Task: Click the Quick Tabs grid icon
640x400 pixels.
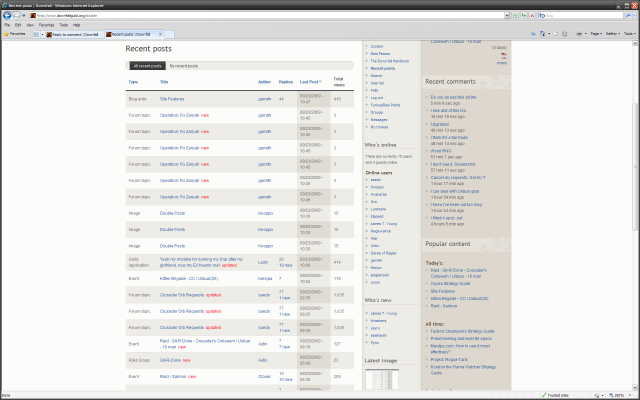Action: click(x=36, y=35)
